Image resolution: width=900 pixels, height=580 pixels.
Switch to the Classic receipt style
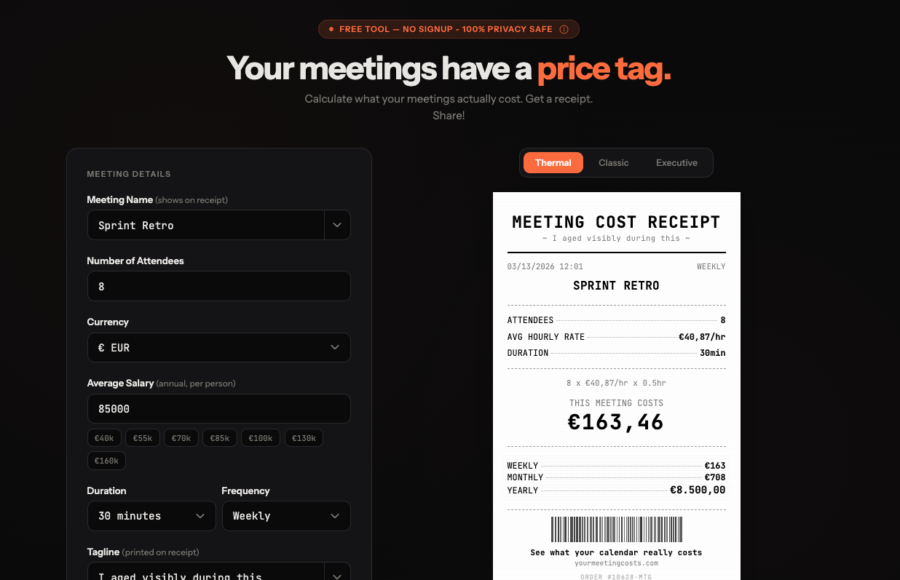pyautogui.click(x=613, y=163)
